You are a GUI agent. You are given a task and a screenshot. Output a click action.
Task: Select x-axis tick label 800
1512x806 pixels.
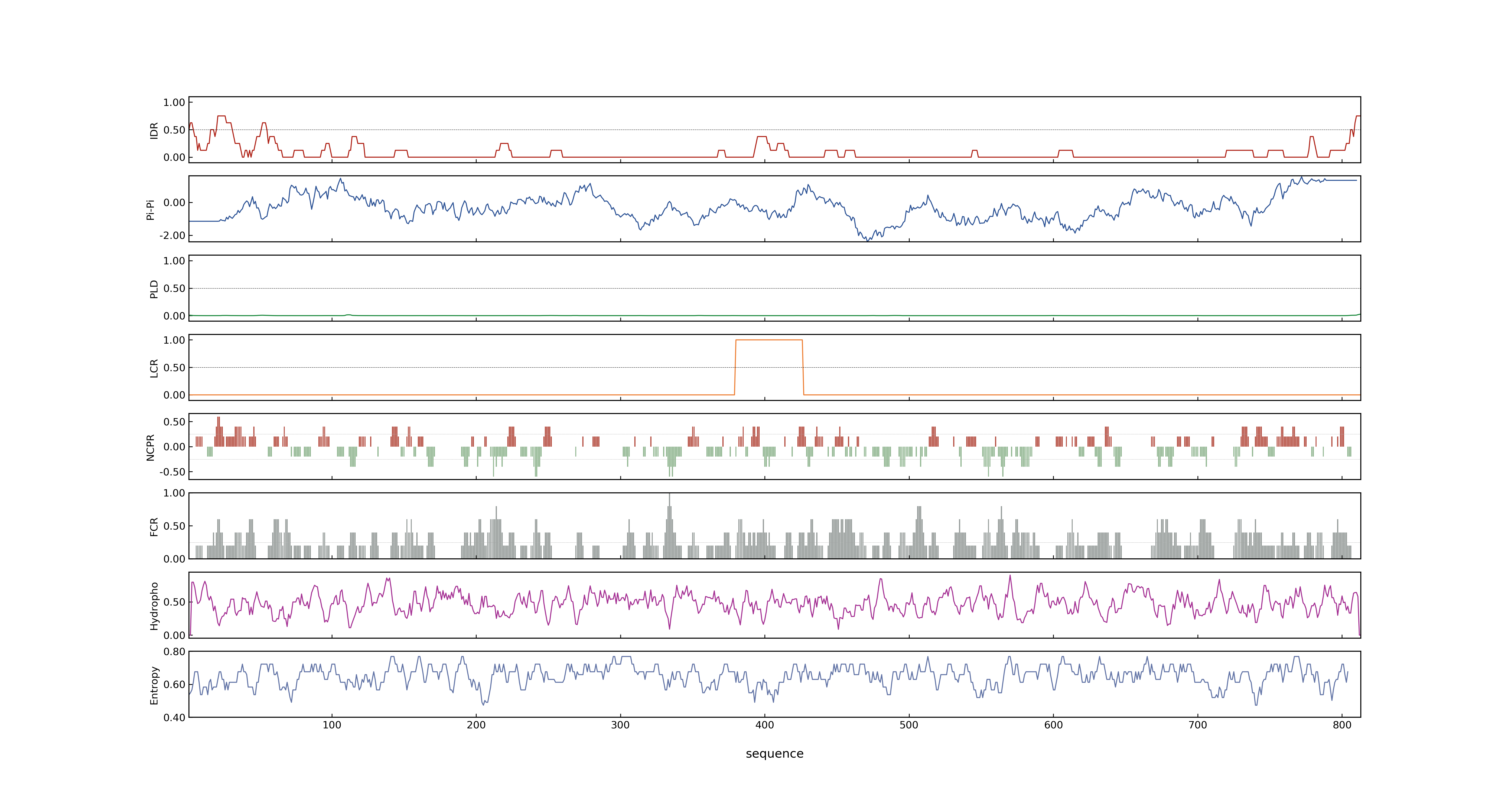(1342, 725)
